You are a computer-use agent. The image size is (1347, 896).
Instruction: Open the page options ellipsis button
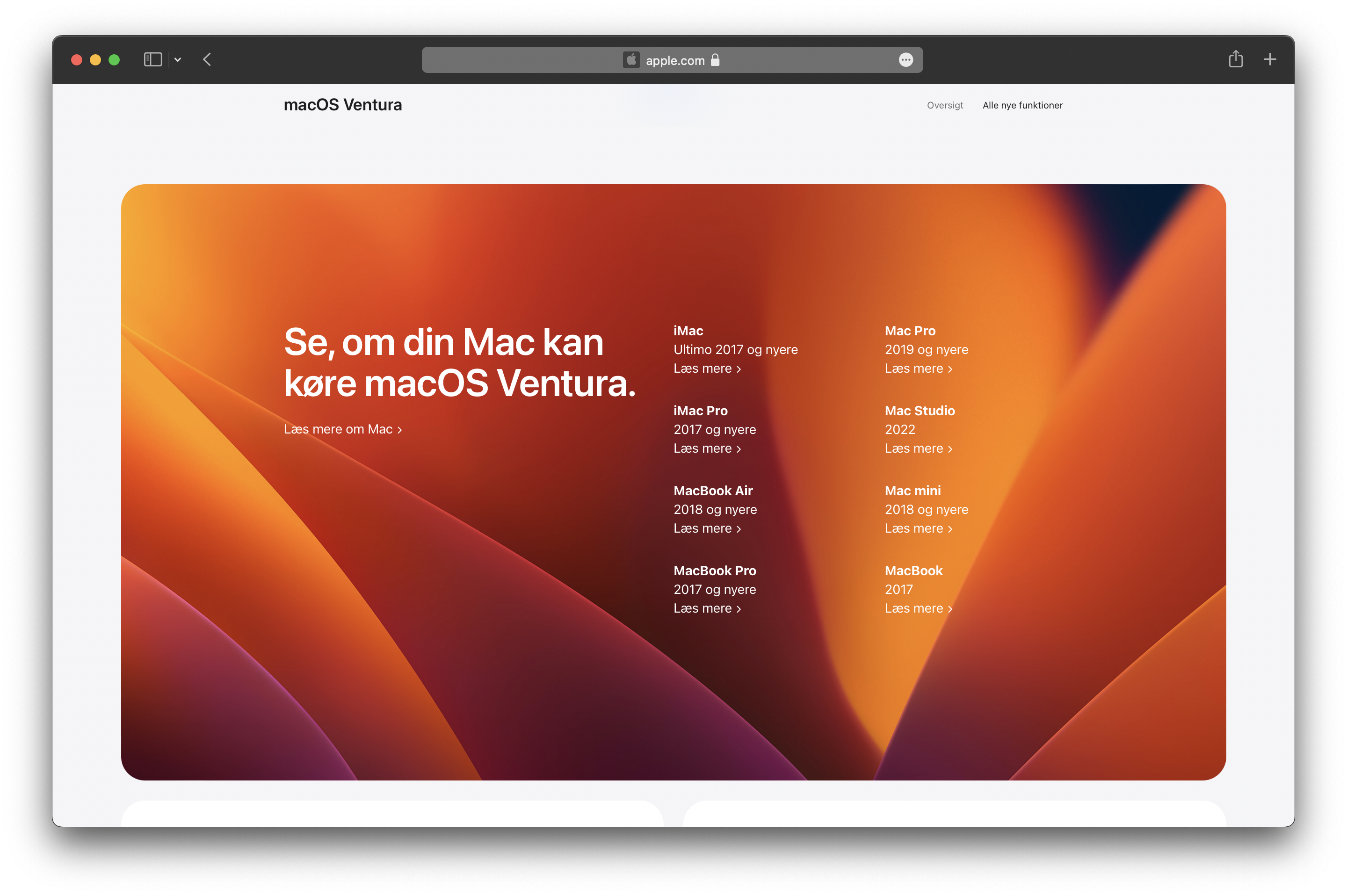click(906, 60)
